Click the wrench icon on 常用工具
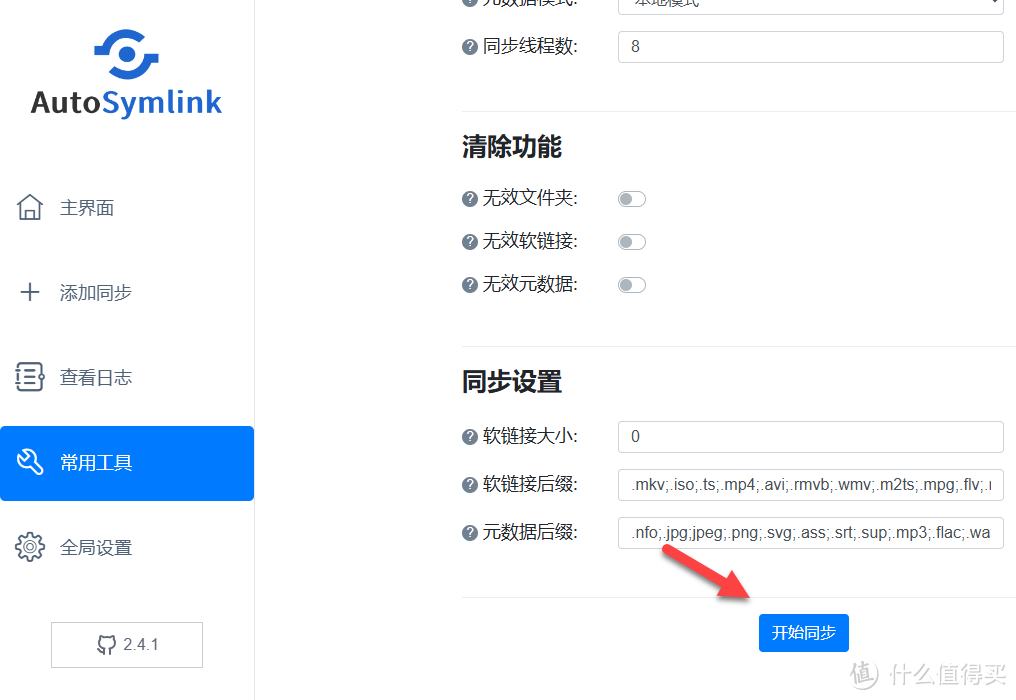Image resolution: width=1016 pixels, height=700 pixels. click(x=31, y=462)
